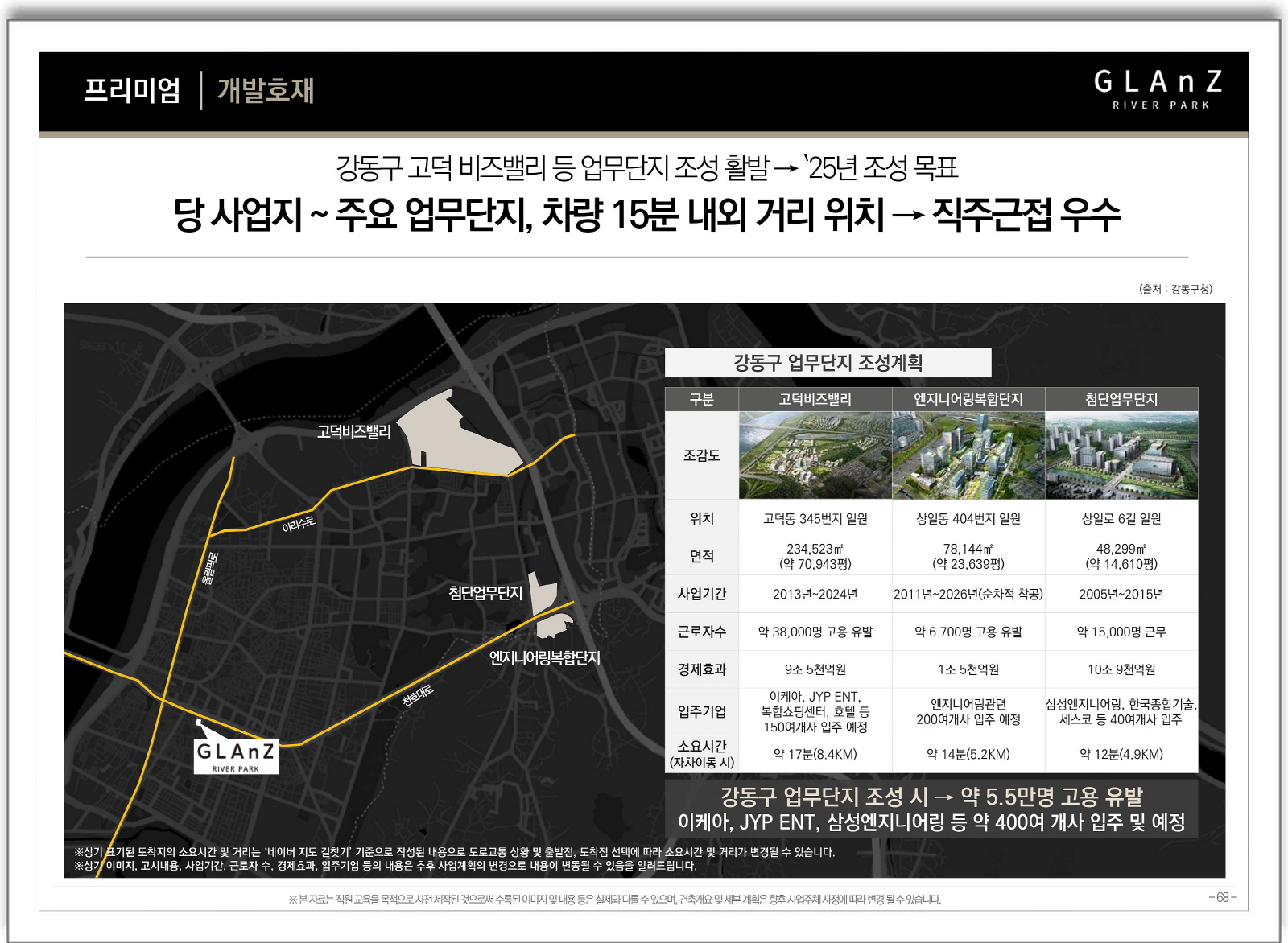This screenshot has width=1288, height=943.
Task: Click the 소요시간 (자차이동 시) row label
Action: point(701,755)
